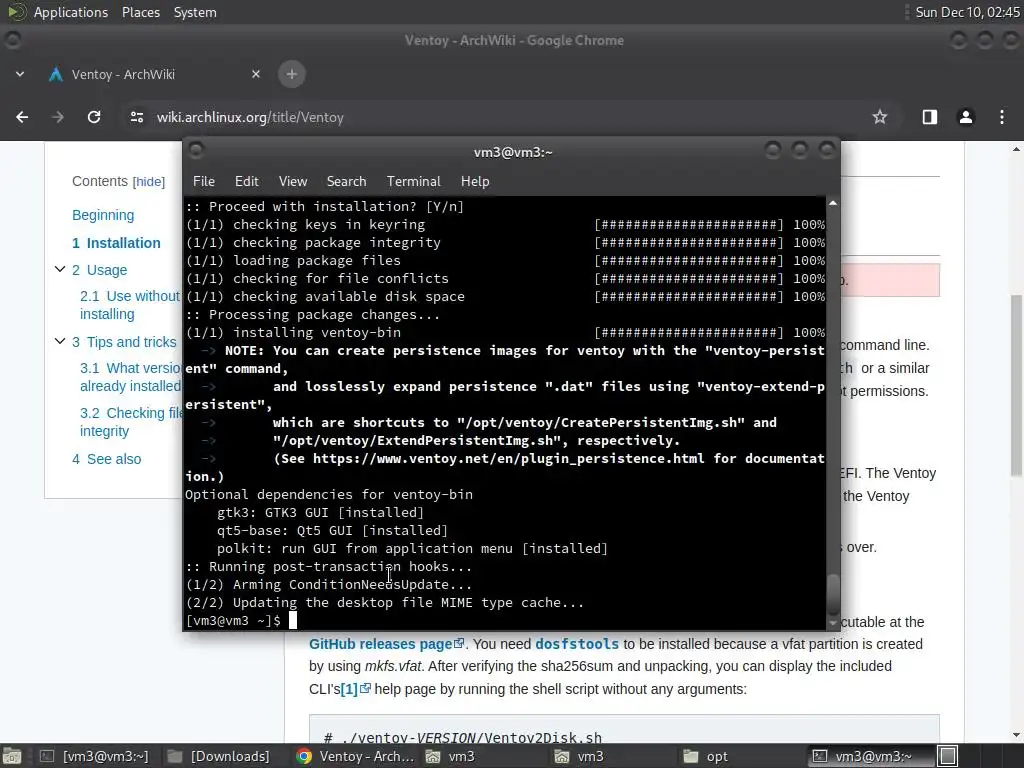Open Chrome side panel
Image resolution: width=1024 pixels, height=768 pixels.
click(929, 117)
